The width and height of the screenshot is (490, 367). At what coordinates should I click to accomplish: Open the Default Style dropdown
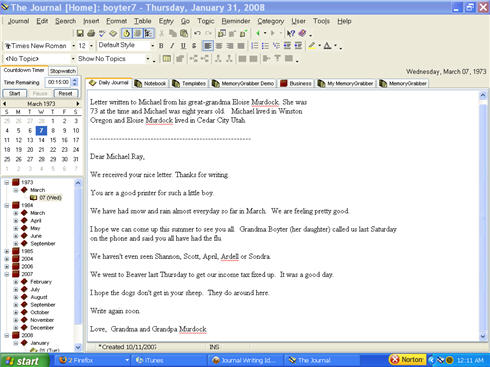click(x=152, y=46)
